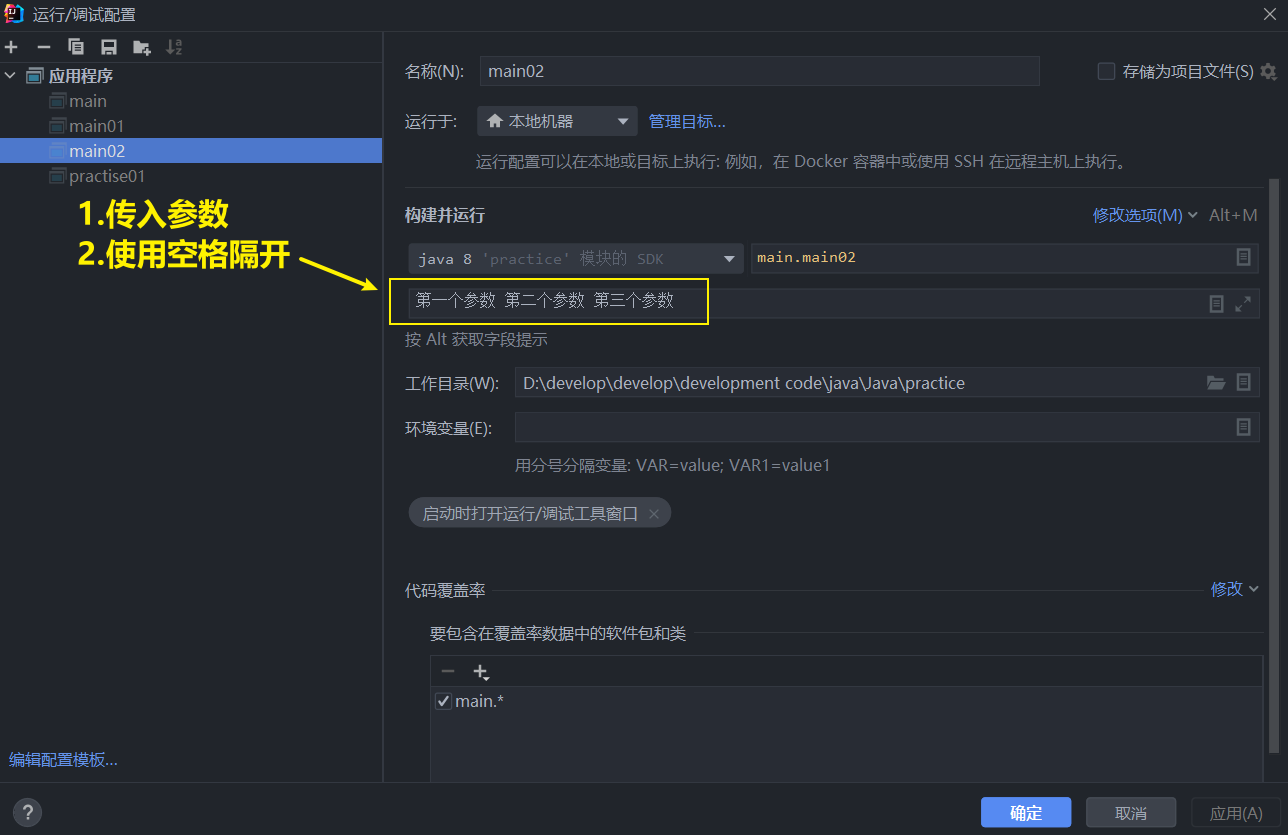Save the run configuration
1288x835 pixels.
(109, 47)
